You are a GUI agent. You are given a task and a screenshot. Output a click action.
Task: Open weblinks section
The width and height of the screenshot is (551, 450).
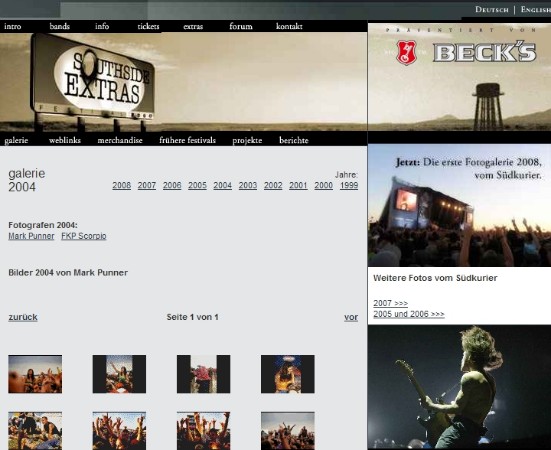pos(65,140)
